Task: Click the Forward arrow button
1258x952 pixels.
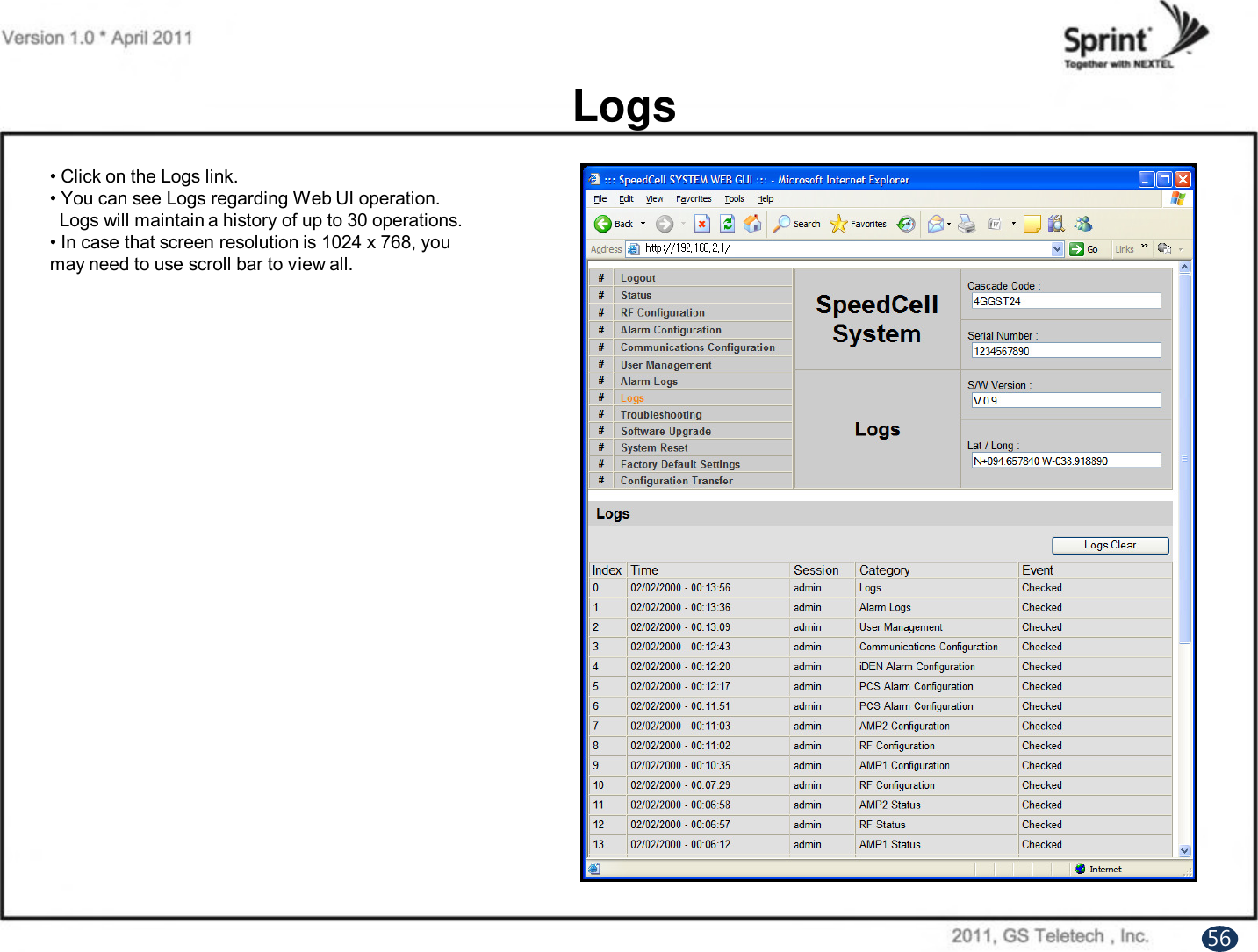Action: point(665,224)
